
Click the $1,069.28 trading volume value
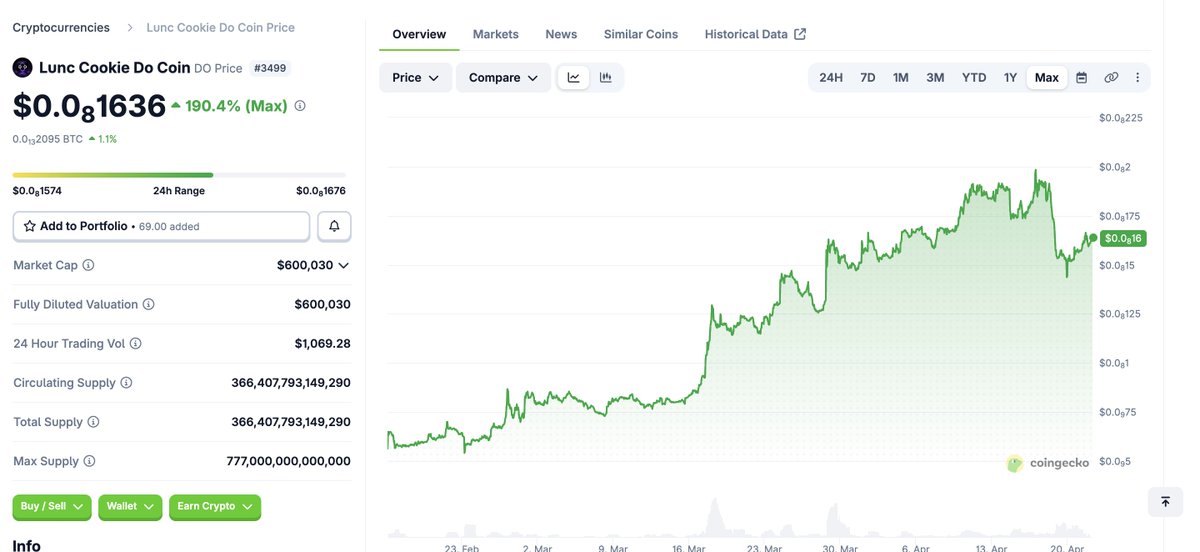coord(322,343)
